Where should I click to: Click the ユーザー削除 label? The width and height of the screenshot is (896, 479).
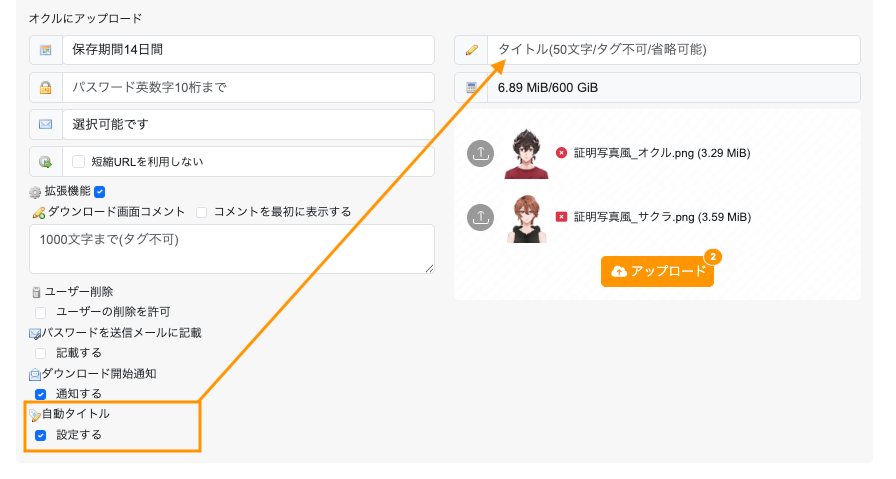79,292
